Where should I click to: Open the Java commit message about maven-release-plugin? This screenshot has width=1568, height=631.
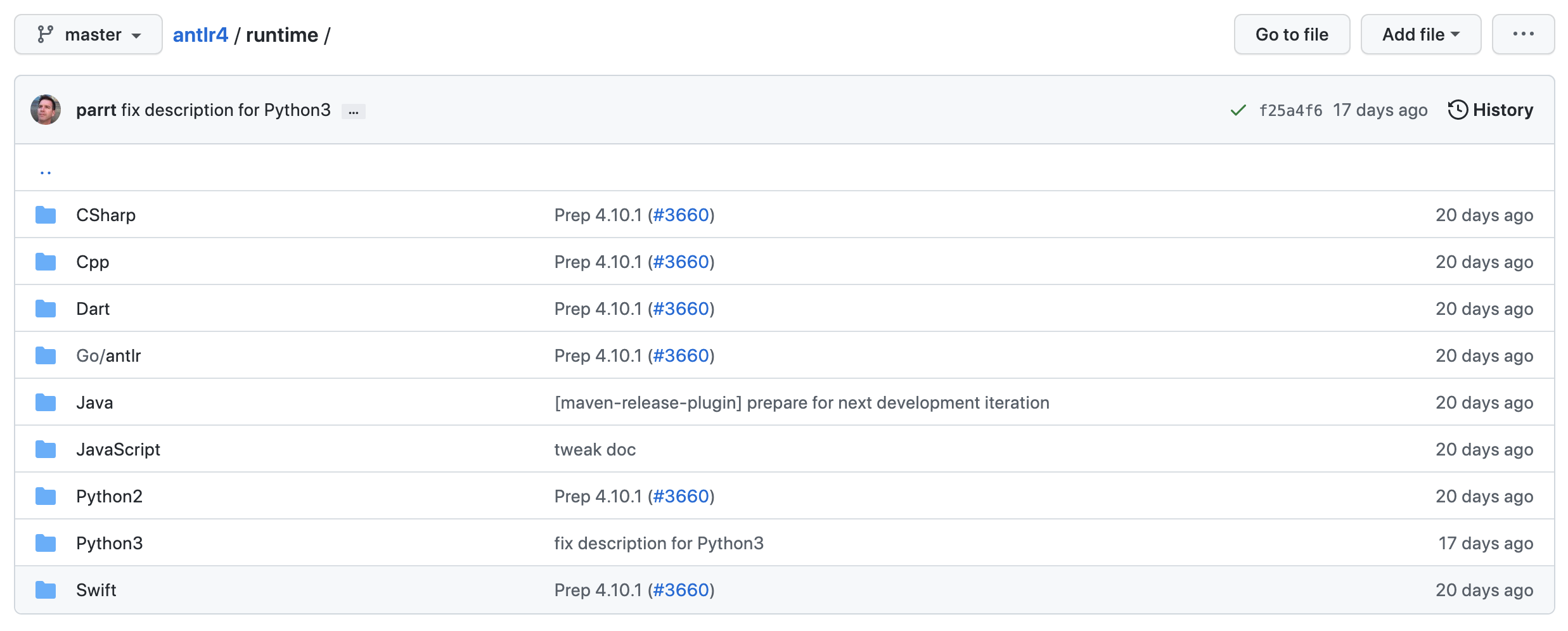pos(802,402)
